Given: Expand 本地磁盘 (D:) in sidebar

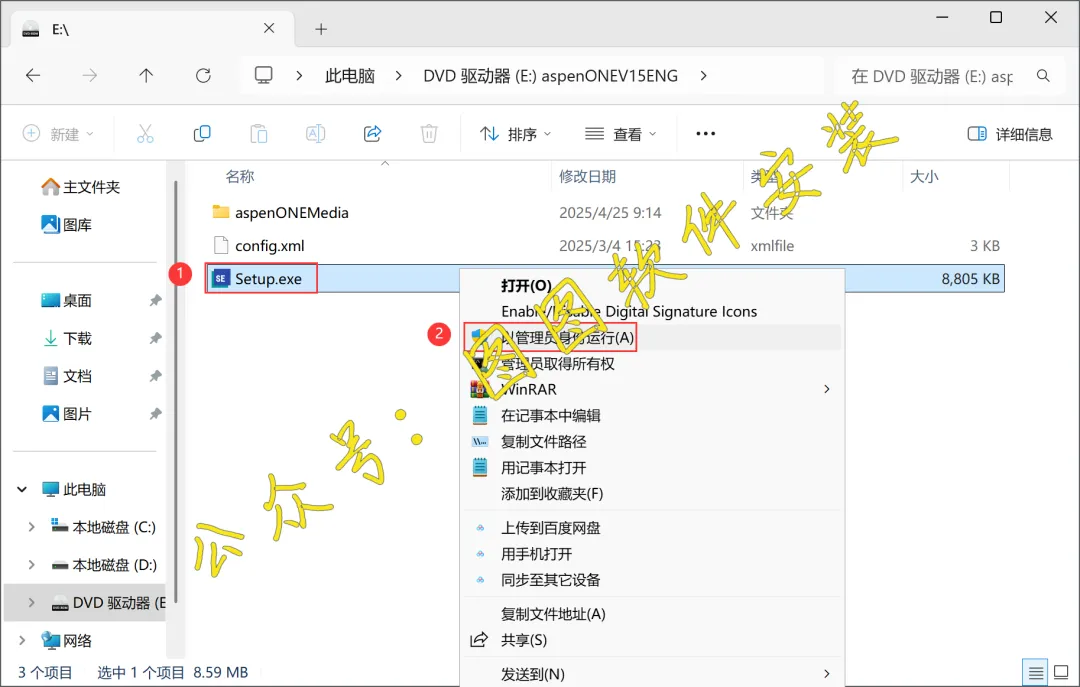Looking at the screenshot, I should pos(31,565).
